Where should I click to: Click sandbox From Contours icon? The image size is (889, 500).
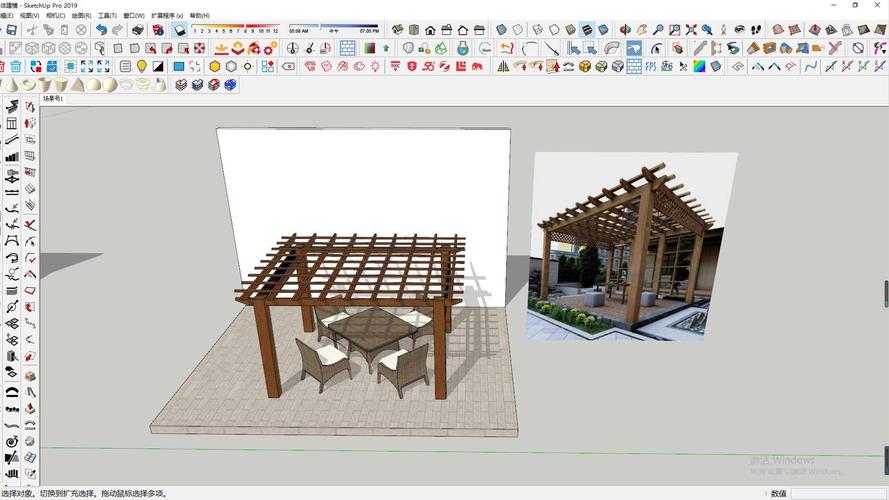[x=778, y=29]
